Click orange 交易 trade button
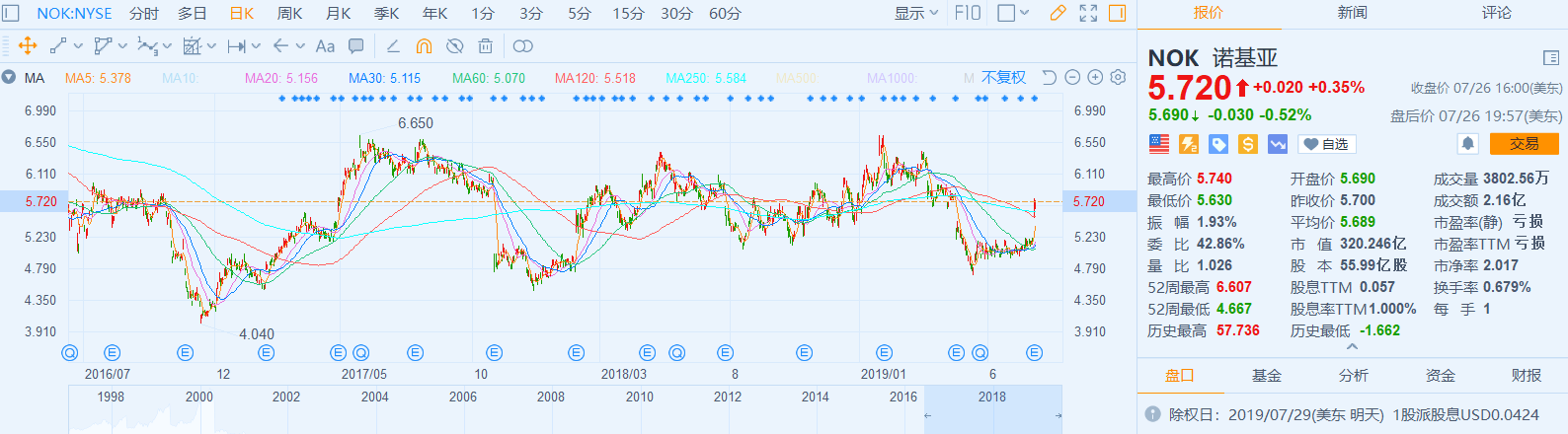This screenshot has height=434, width=1568. tap(1524, 144)
